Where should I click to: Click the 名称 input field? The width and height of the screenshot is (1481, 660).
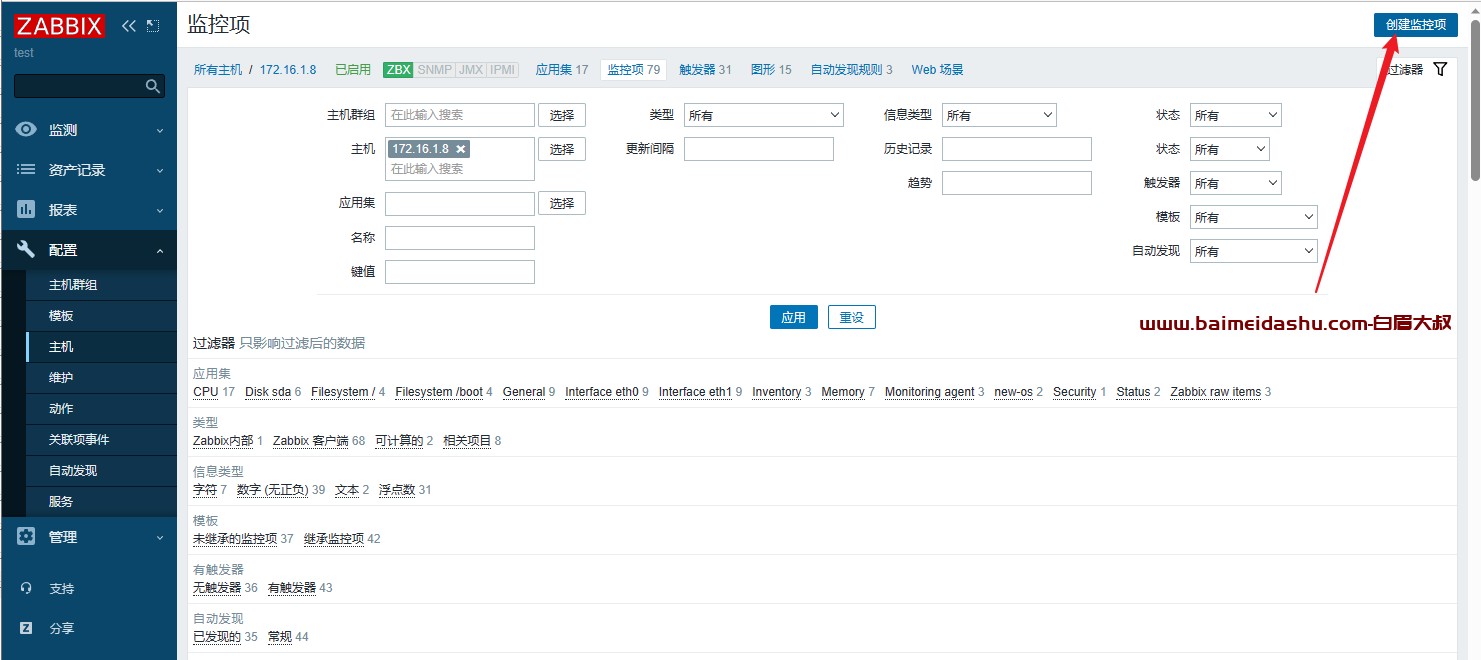[460, 238]
